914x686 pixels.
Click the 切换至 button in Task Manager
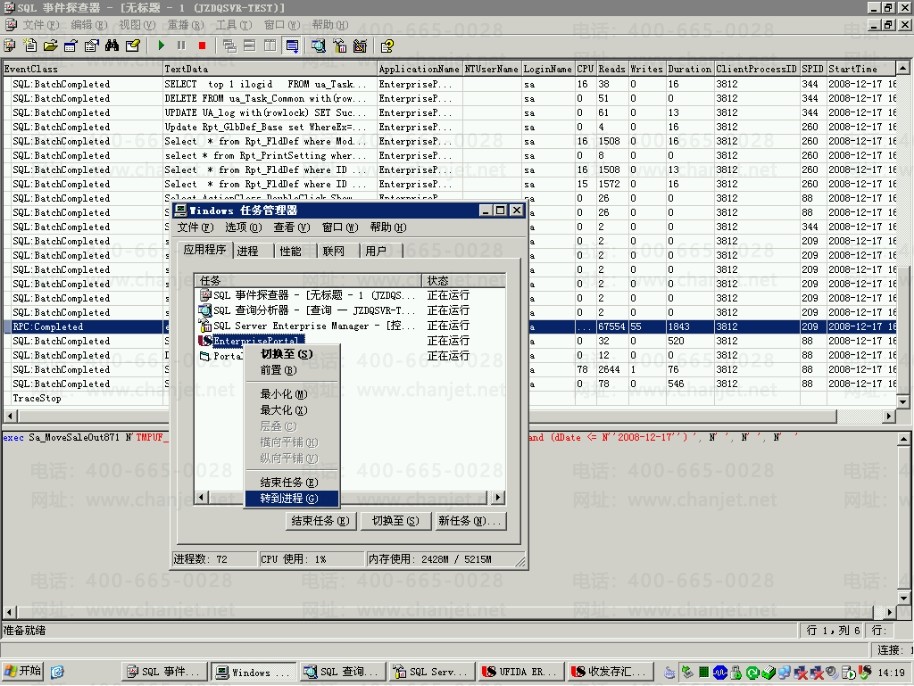tap(394, 521)
